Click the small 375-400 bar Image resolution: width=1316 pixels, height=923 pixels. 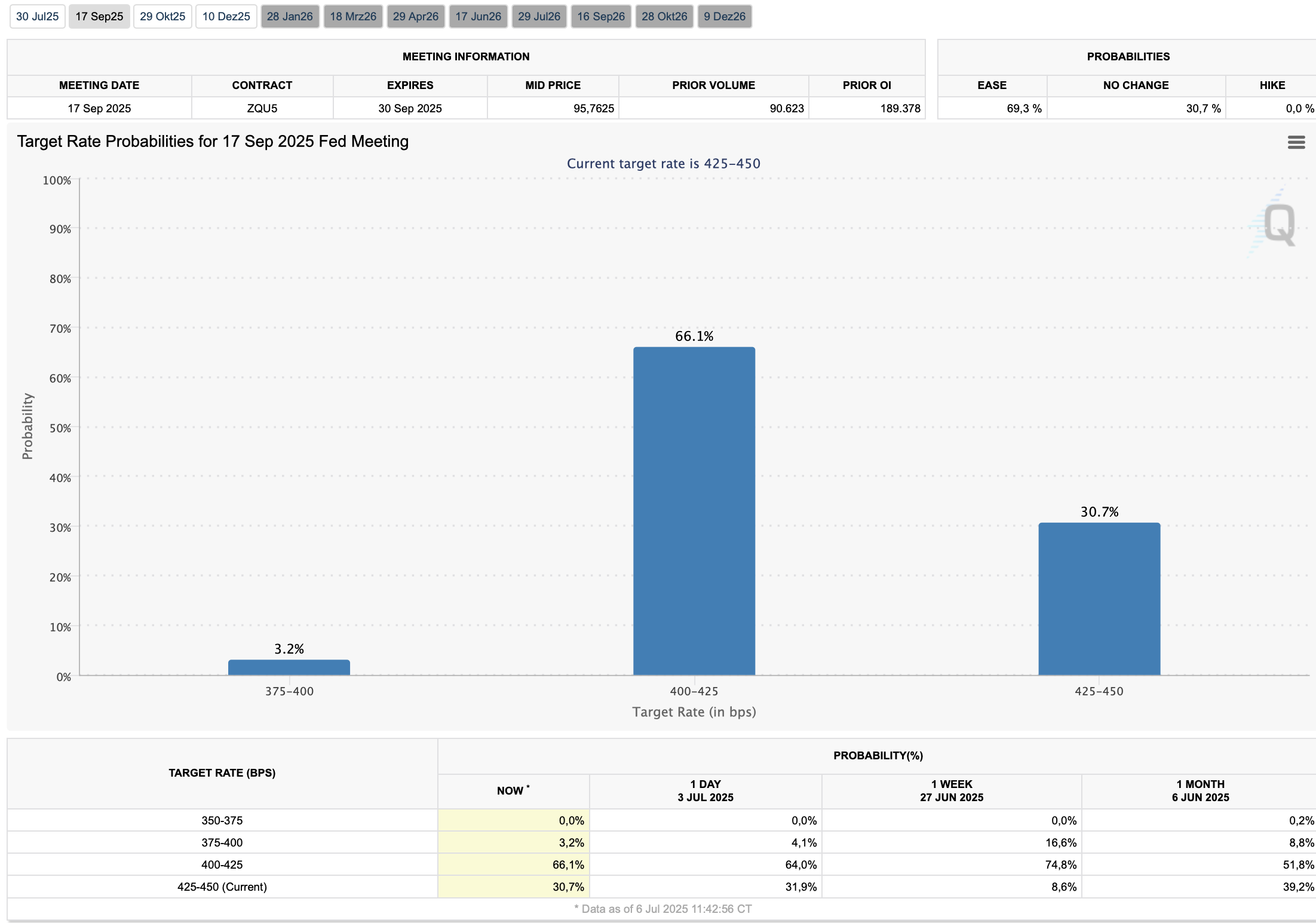pos(289,667)
